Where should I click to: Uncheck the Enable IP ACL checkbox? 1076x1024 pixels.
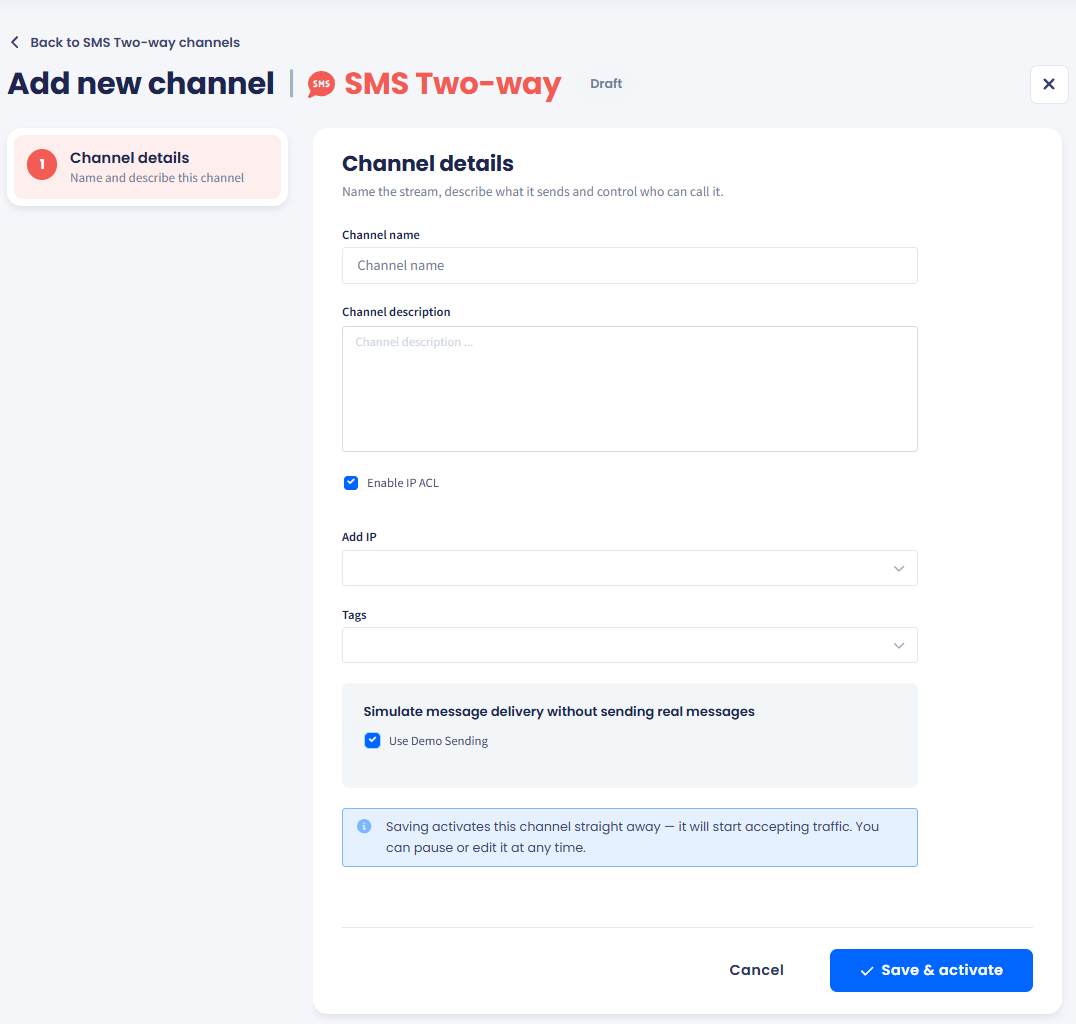coord(351,482)
